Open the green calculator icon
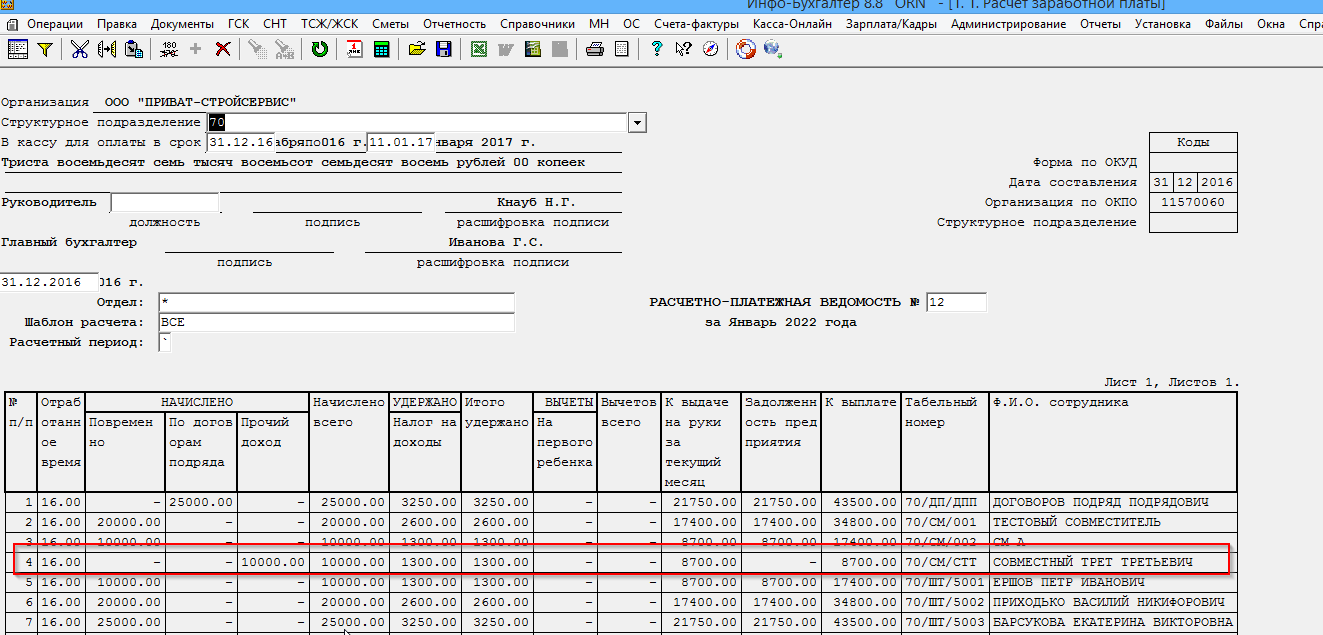 point(381,48)
